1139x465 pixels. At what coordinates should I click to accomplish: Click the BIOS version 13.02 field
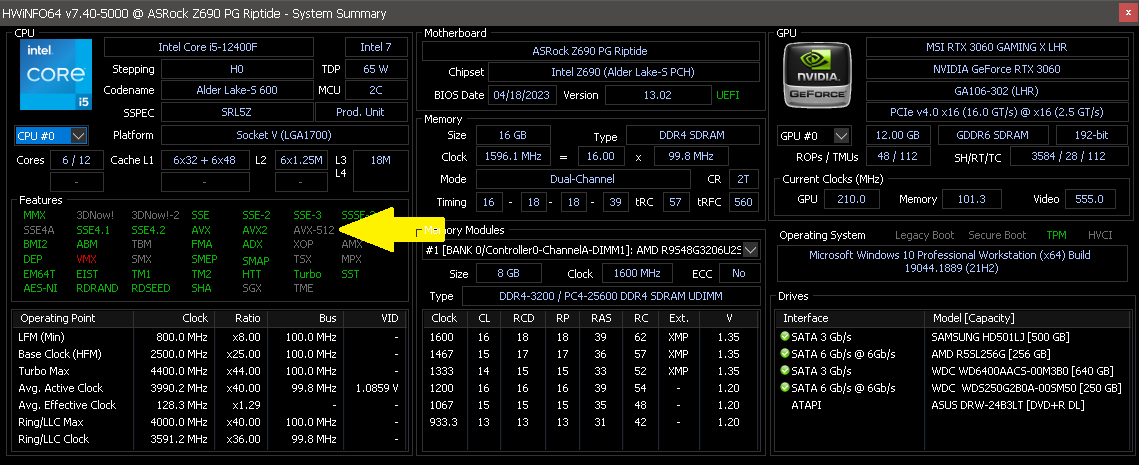(x=658, y=95)
